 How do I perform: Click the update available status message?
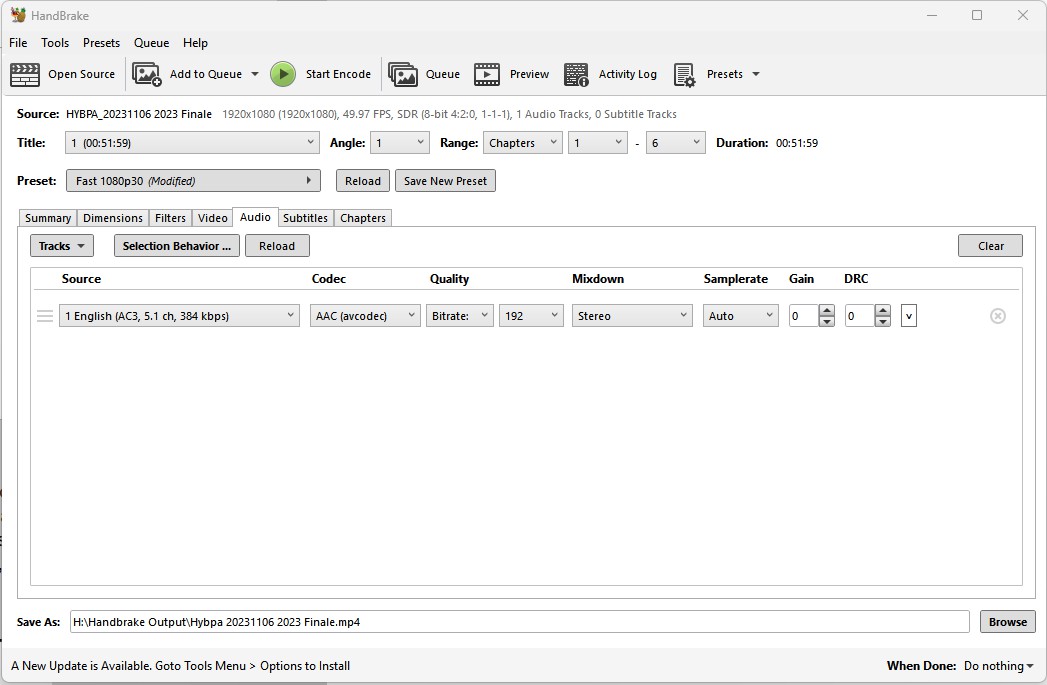(180, 666)
